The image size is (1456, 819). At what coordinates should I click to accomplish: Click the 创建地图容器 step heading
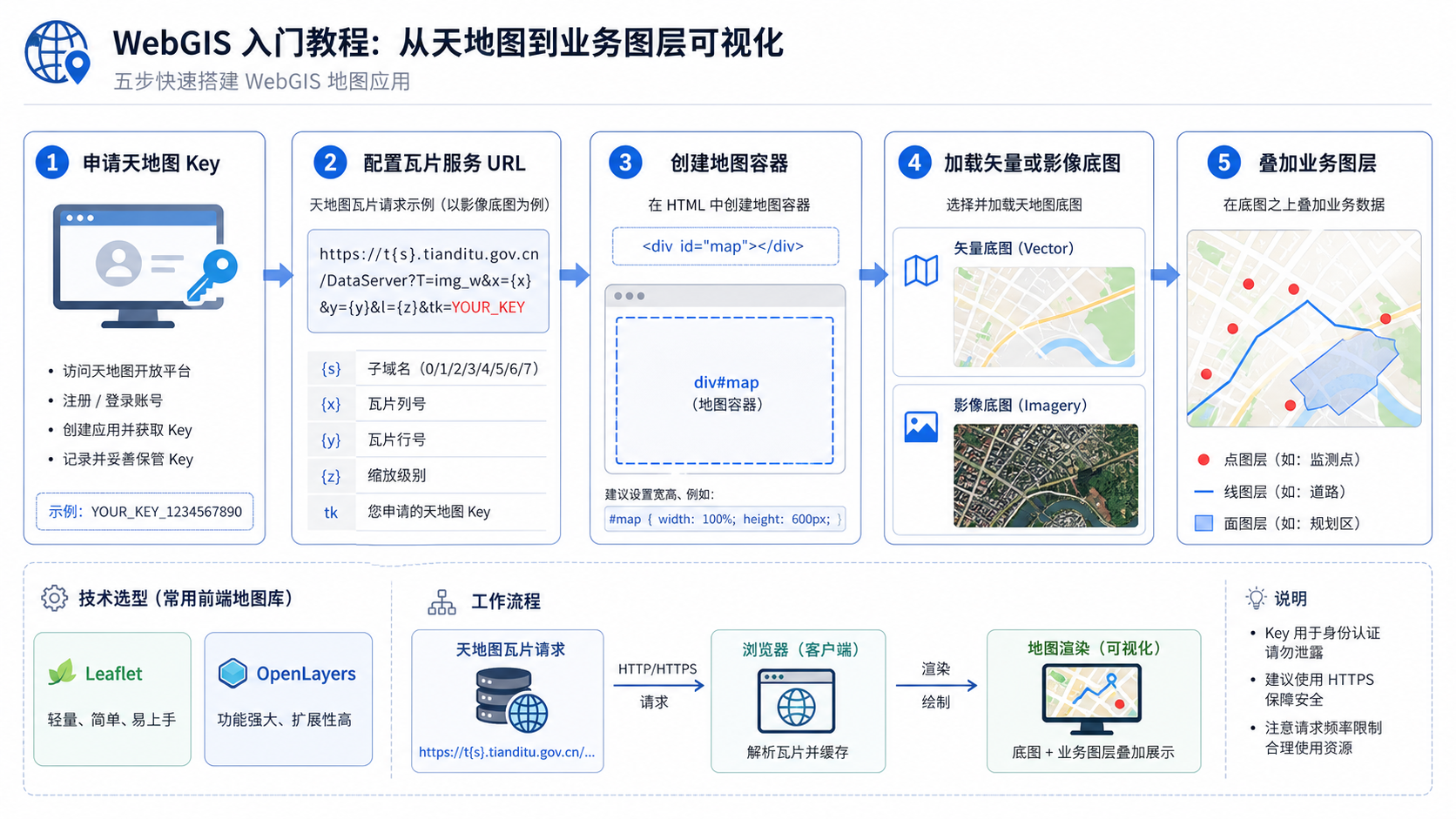pyautogui.click(x=729, y=164)
